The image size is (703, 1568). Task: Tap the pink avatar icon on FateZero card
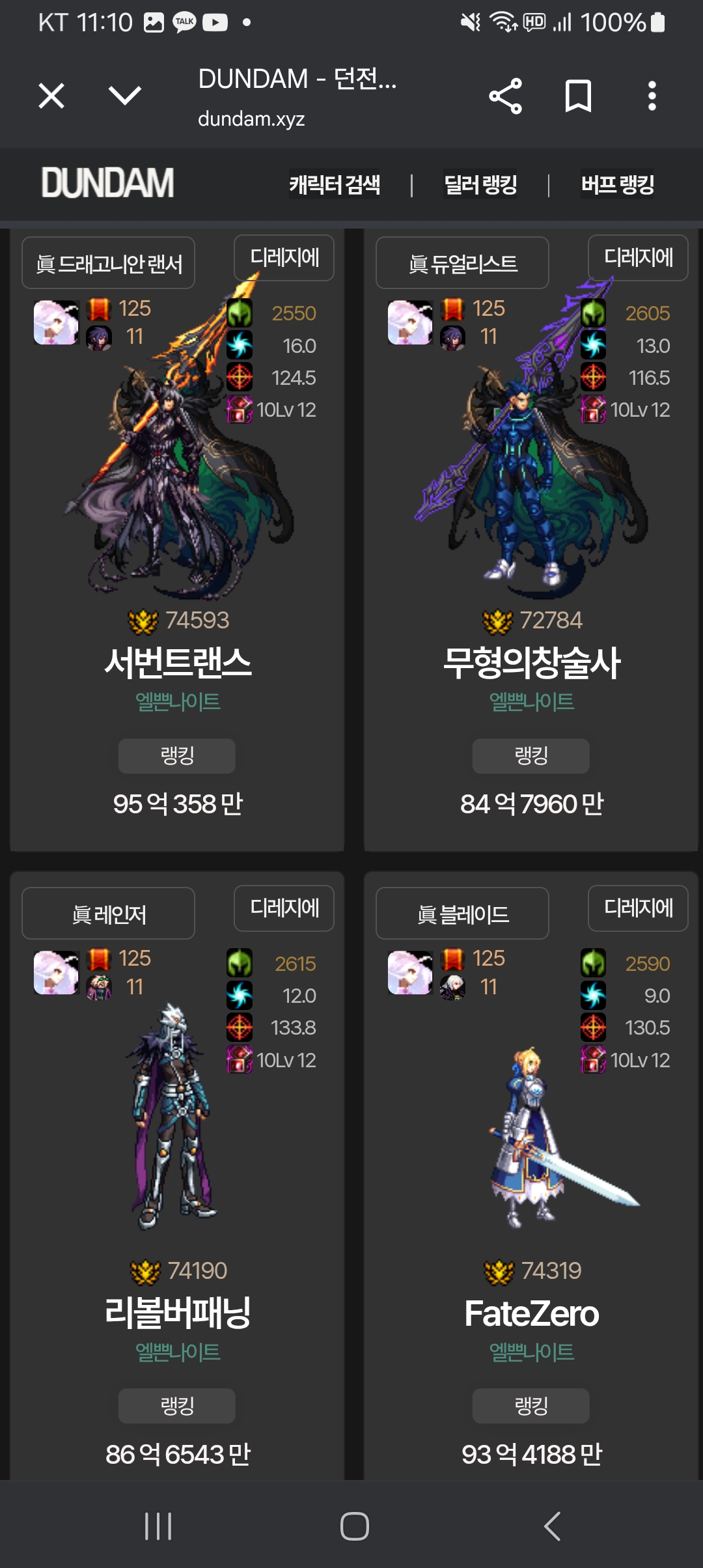pos(410,972)
